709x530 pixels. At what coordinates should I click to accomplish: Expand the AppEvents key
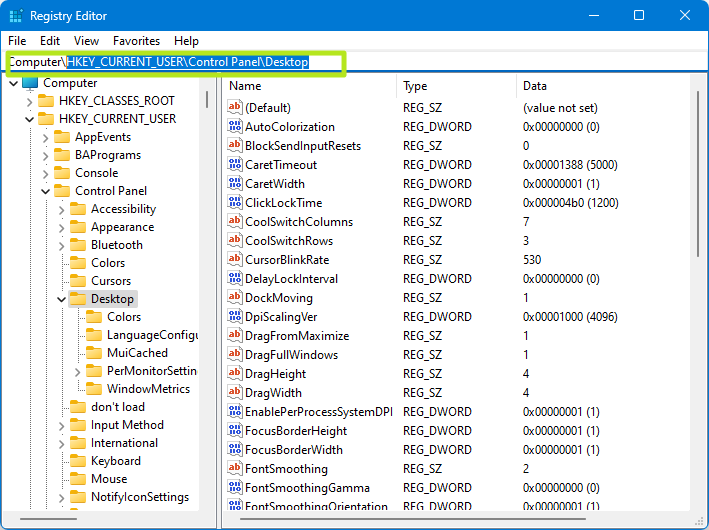coord(45,137)
